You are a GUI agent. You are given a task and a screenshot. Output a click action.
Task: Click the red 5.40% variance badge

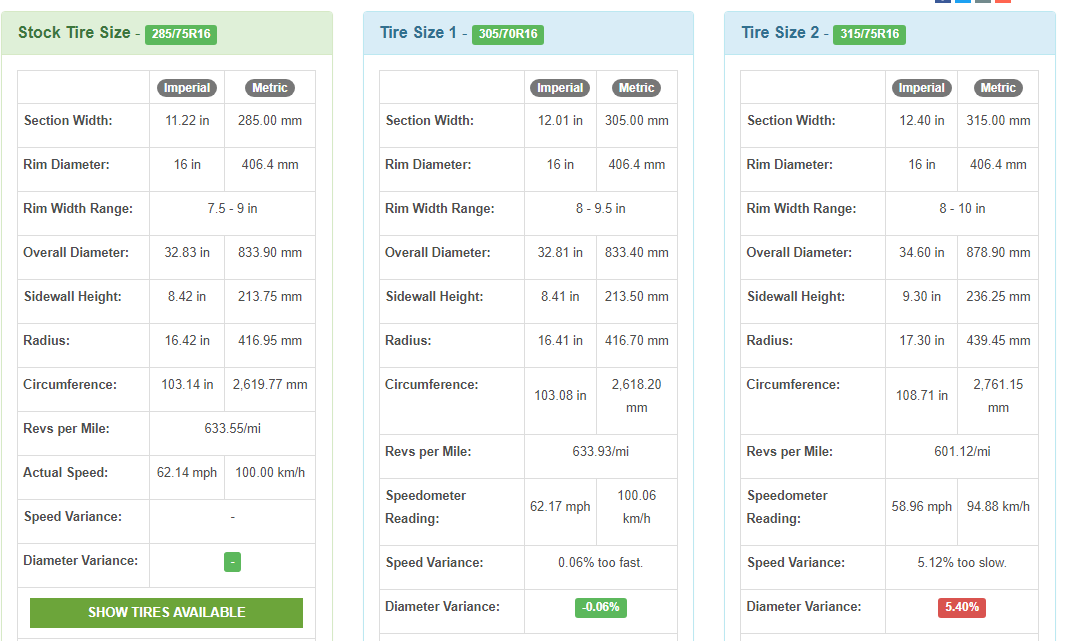(x=962, y=607)
